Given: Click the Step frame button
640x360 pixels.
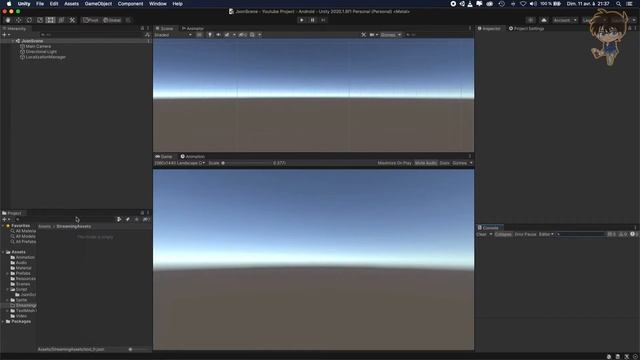Looking at the screenshot, I should pos(323,20).
